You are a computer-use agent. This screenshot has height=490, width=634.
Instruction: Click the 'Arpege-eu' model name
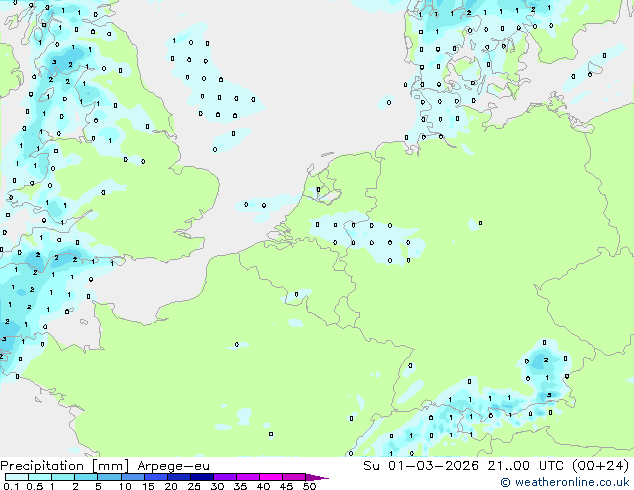pos(173,466)
